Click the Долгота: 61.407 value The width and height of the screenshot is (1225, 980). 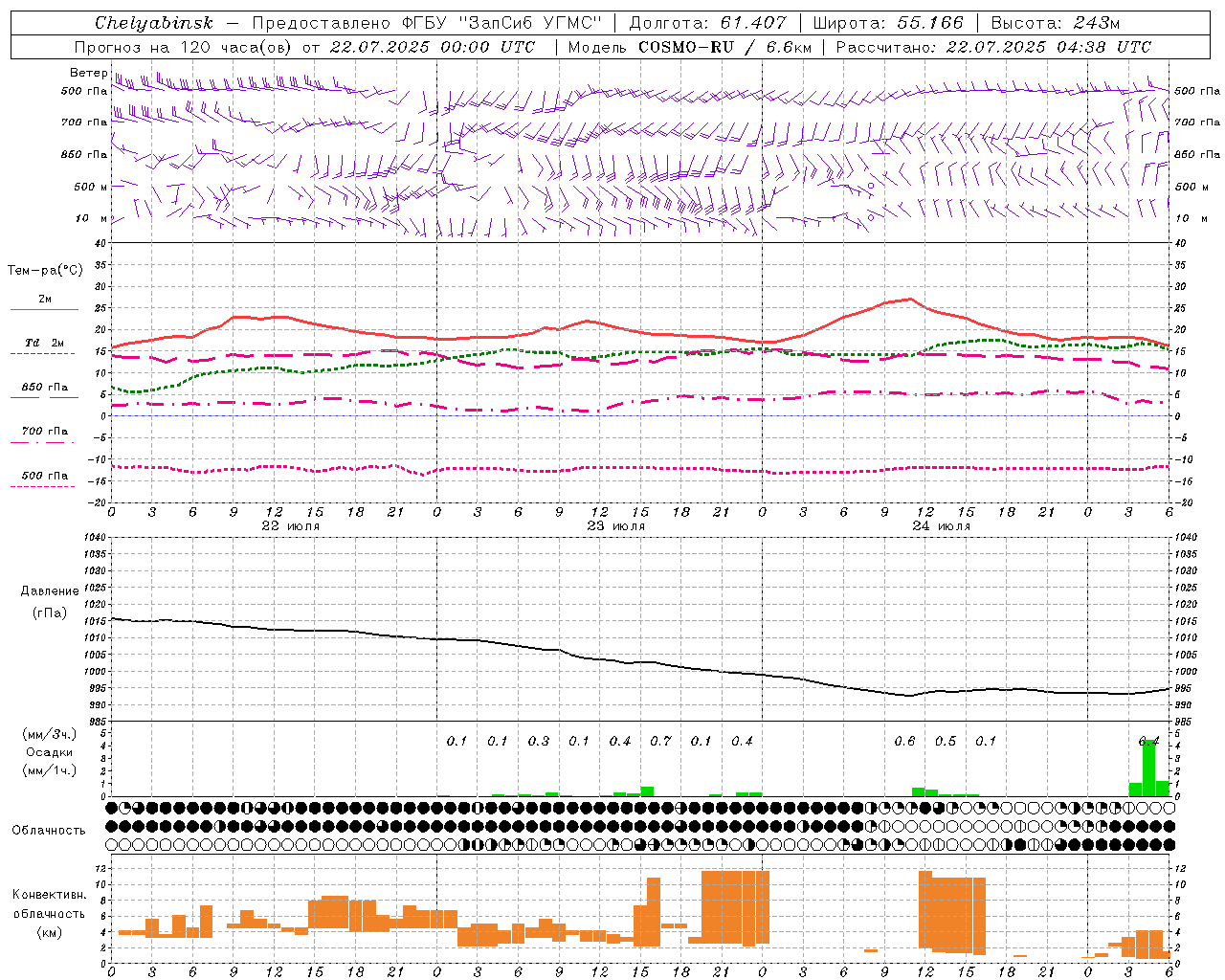click(x=708, y=23)
